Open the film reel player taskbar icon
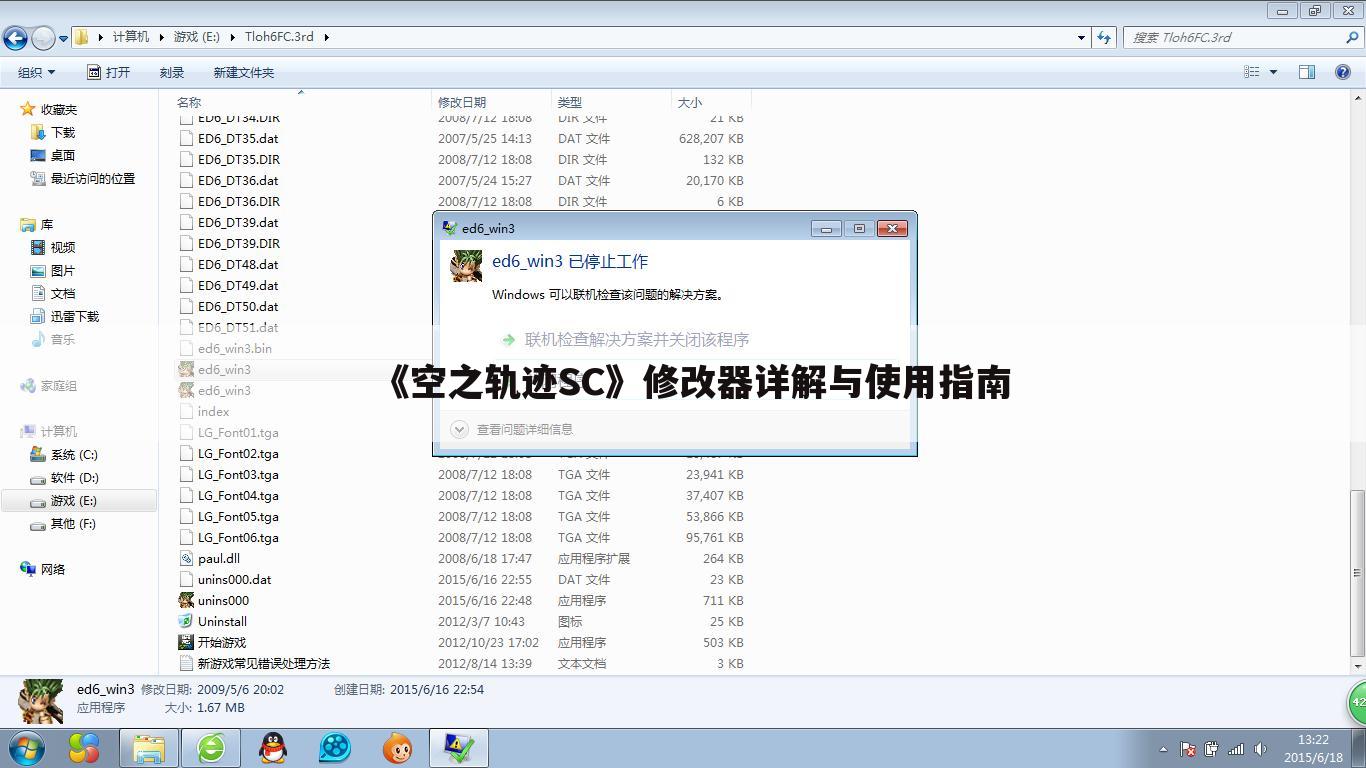 pos(335,747)
